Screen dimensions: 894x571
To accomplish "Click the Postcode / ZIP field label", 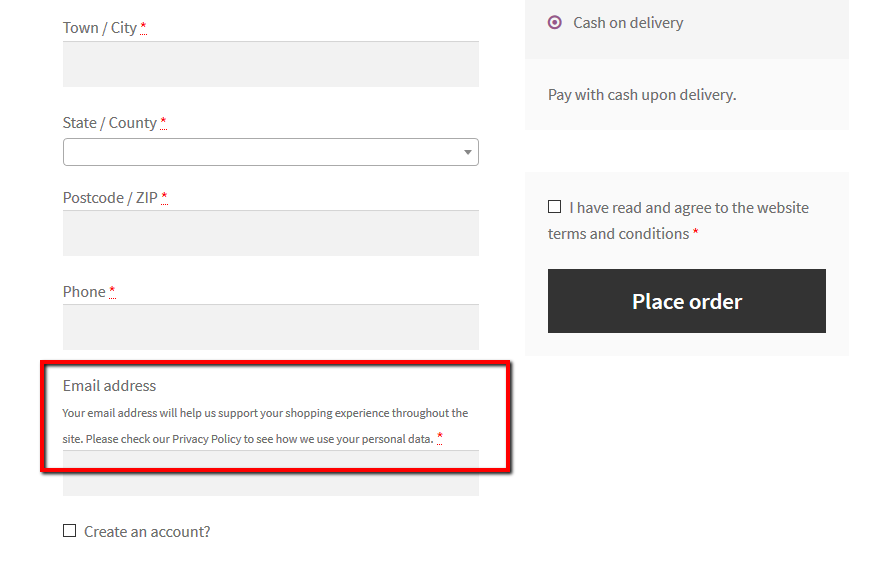I will (x=110, y=198).
